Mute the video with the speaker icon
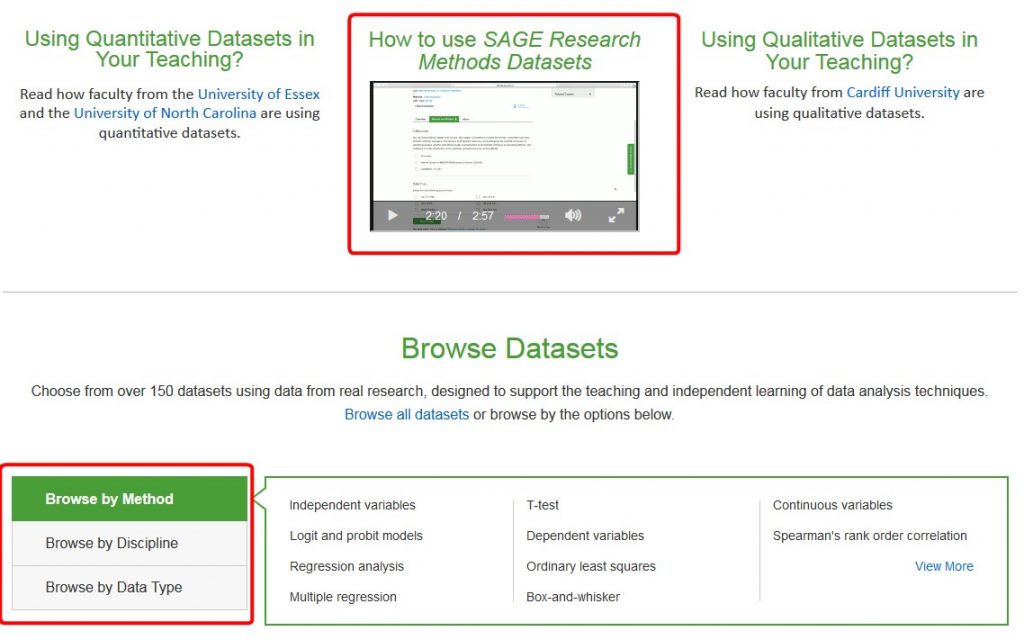Viewport: 1024px width, 640px height. coord(573,216)
